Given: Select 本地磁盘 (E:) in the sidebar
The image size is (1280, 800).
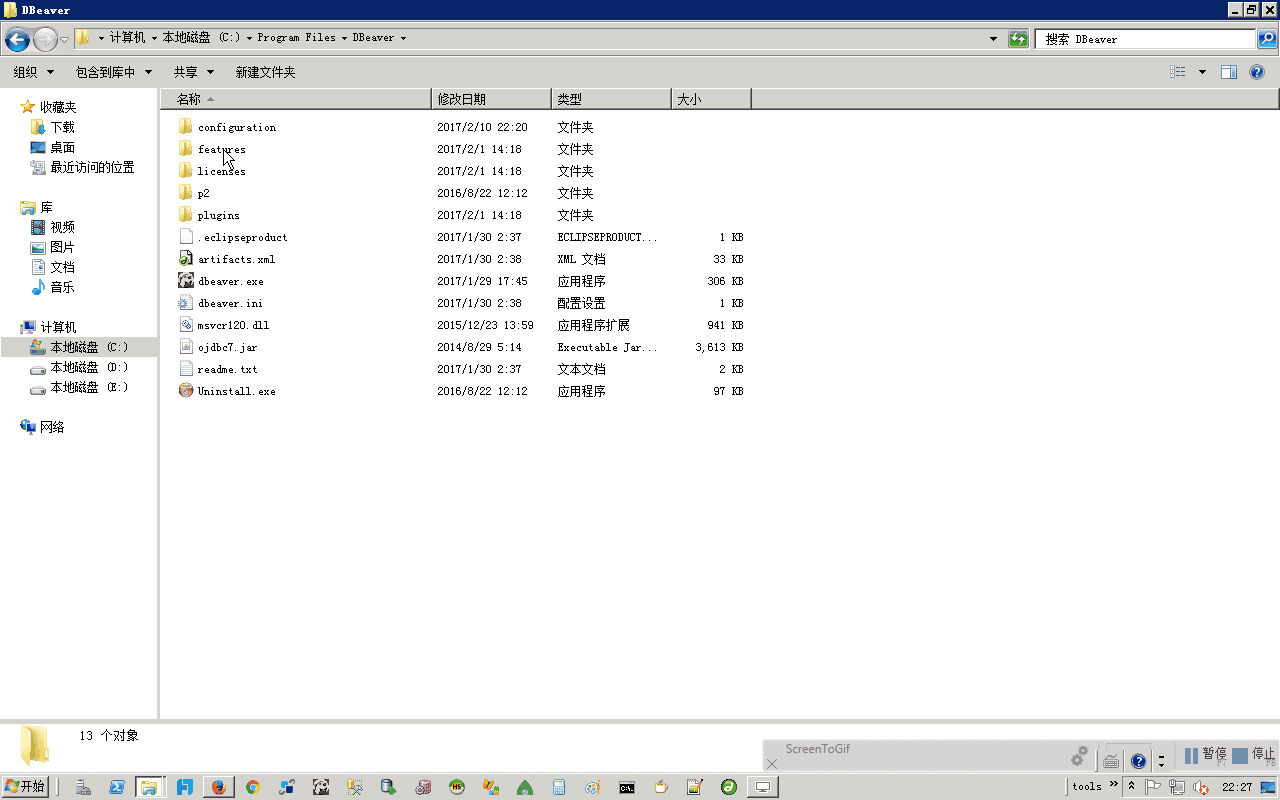Looking at the screenshot, I should point(89,387).
